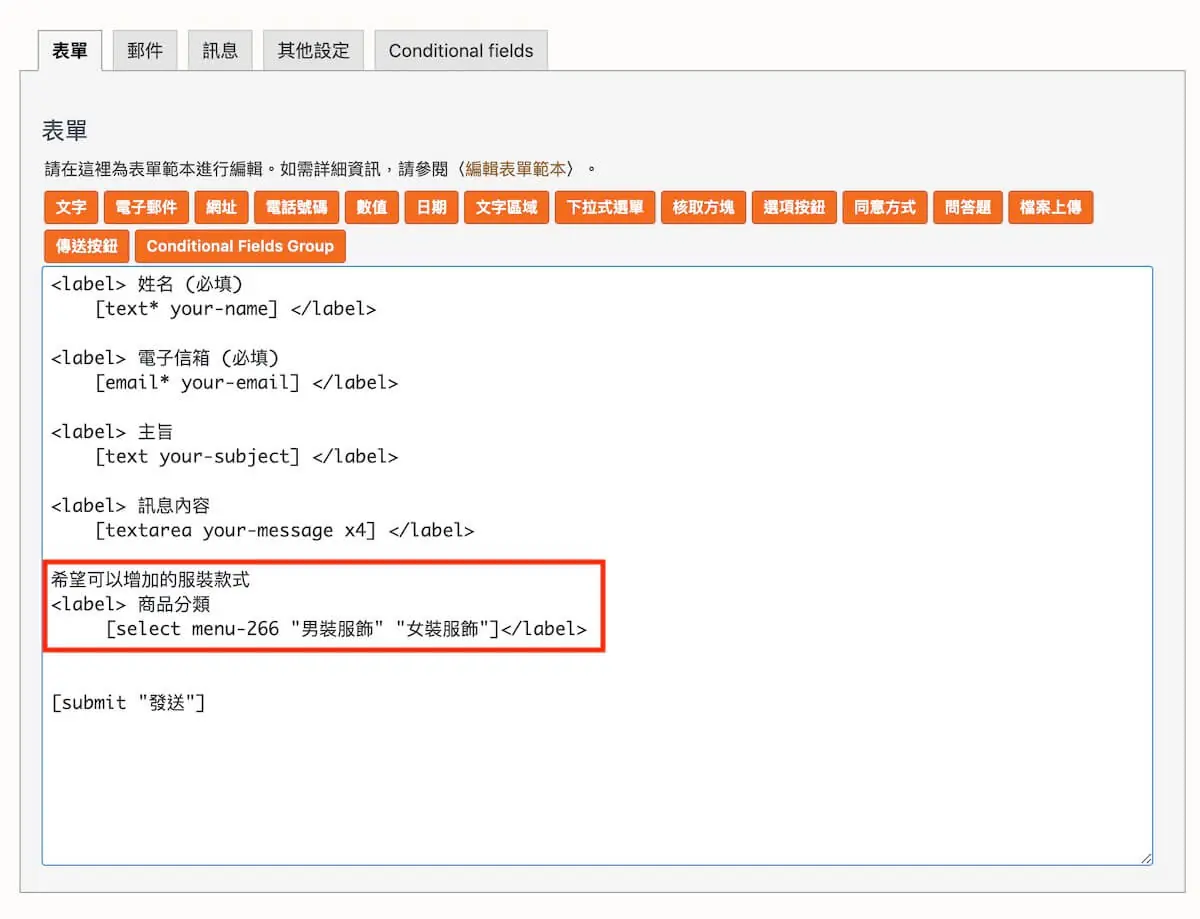Image resolution: width=1200 pixels, height=919 pixels.
Task: Click the [text your-subject] line
Action: pyautogui.click(x=247, y=457)
